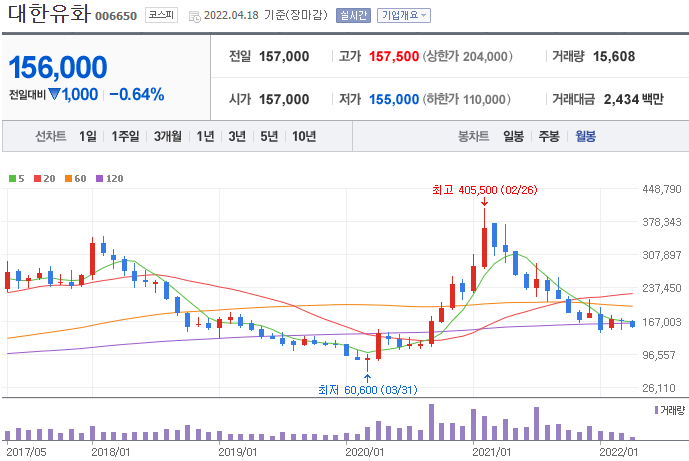Click the 시가 value 157,000

284,99
